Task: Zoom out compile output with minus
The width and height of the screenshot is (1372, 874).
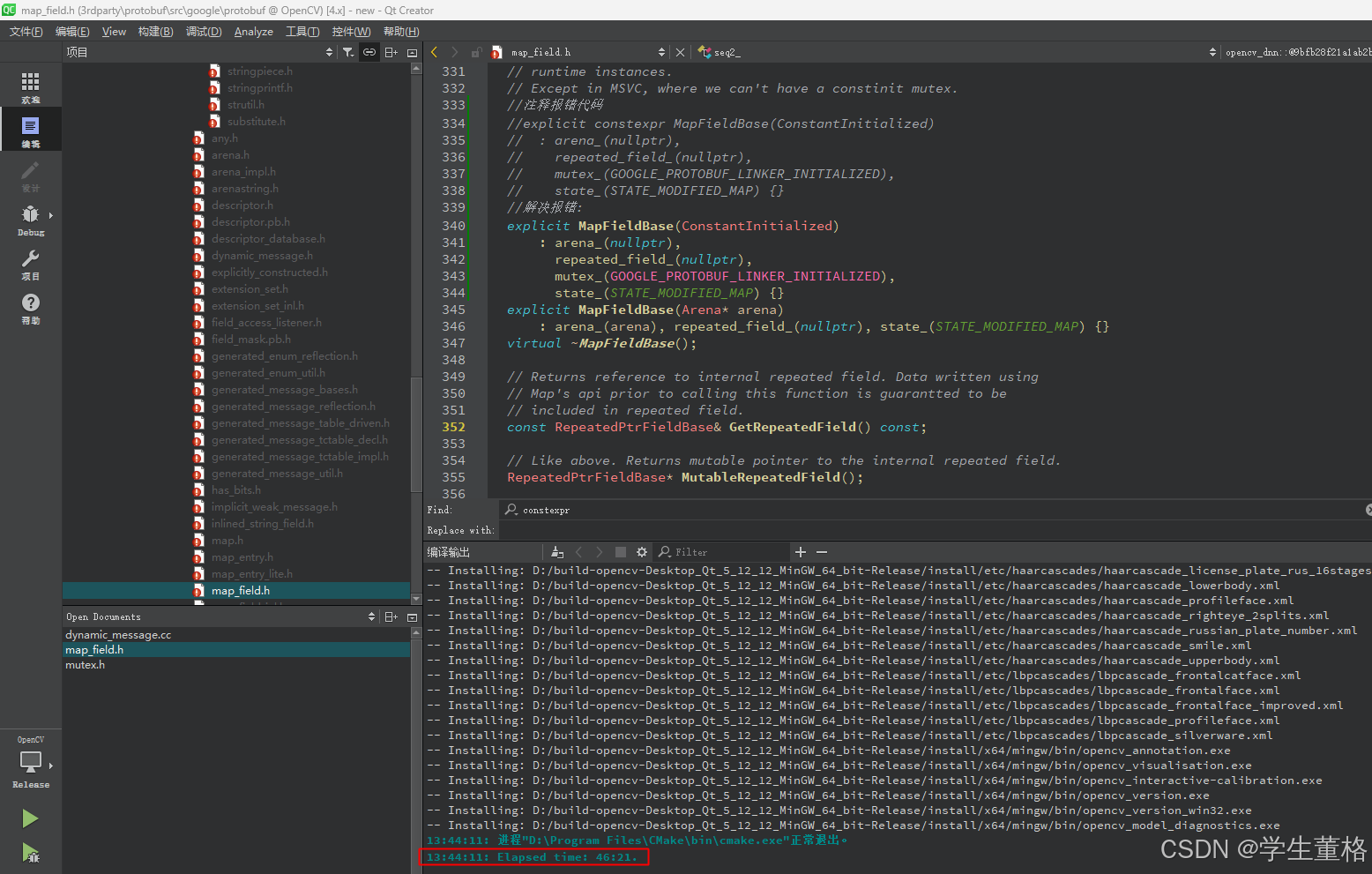Action: [x=822, y=552]
